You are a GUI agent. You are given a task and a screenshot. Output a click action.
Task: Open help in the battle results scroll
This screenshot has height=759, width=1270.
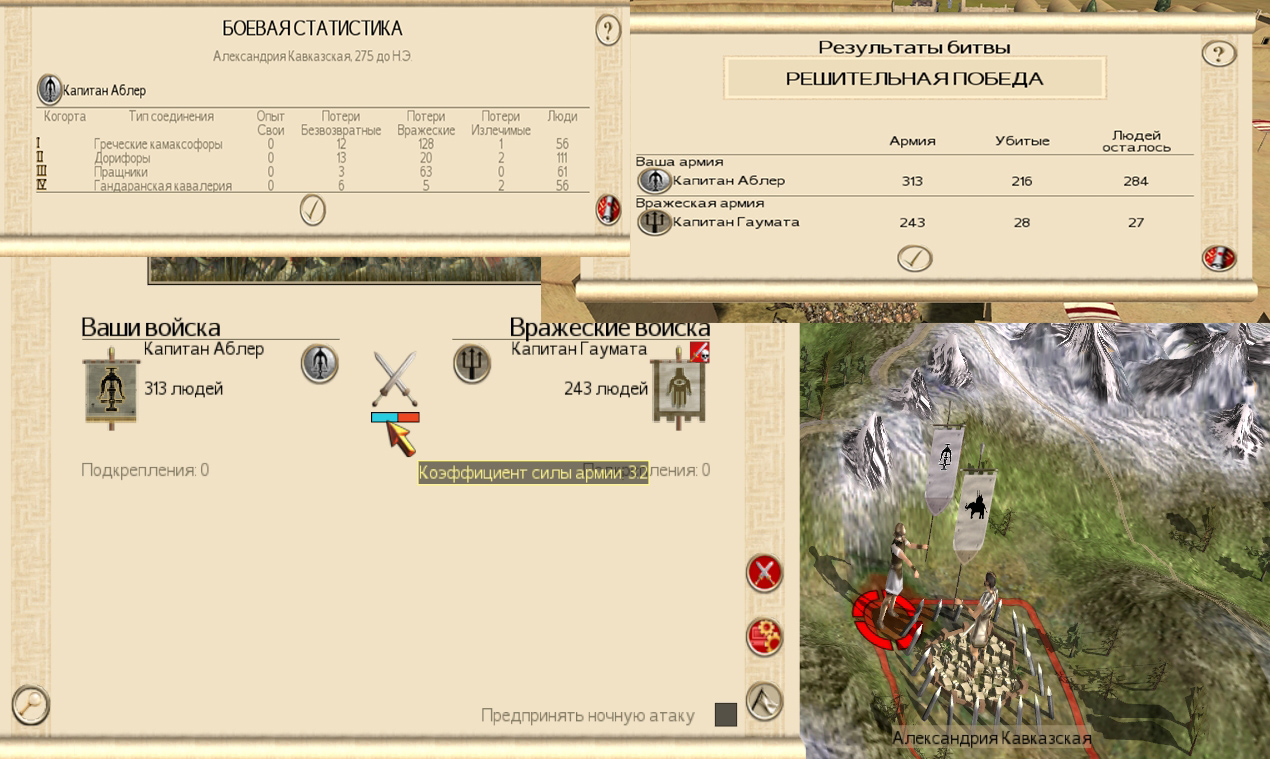[x=1218, y=53]
